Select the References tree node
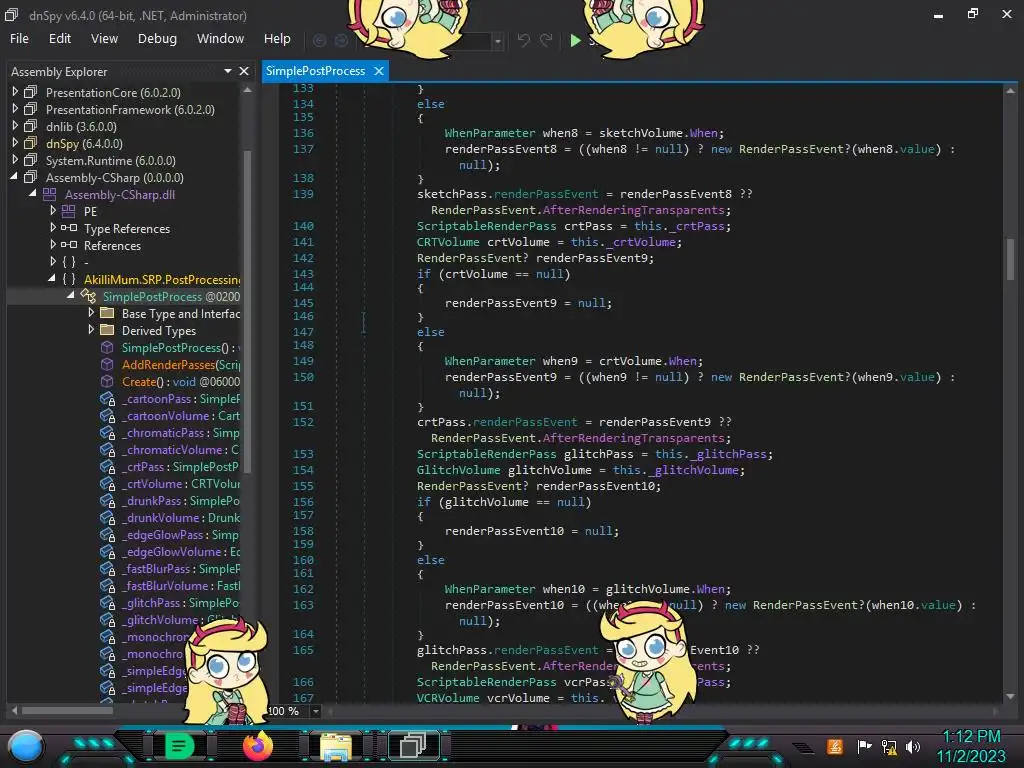 point(112,246)
